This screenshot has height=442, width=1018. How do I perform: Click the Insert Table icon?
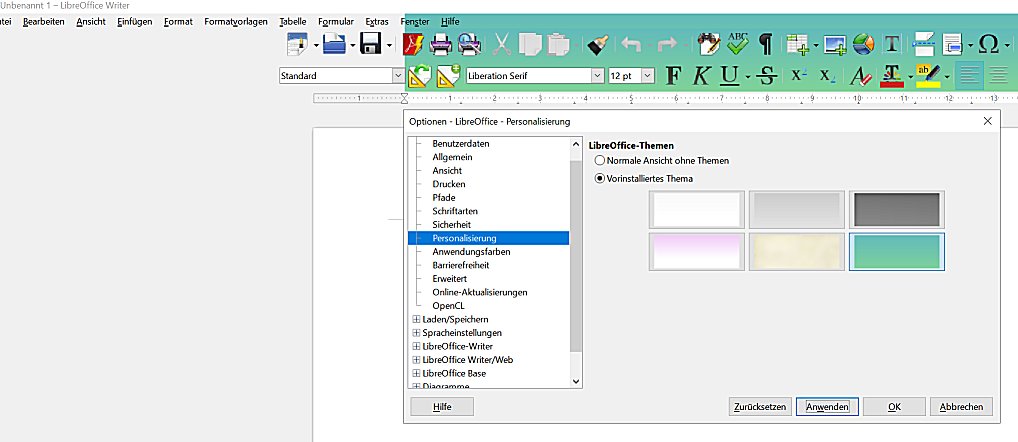(x=797, y=44)
